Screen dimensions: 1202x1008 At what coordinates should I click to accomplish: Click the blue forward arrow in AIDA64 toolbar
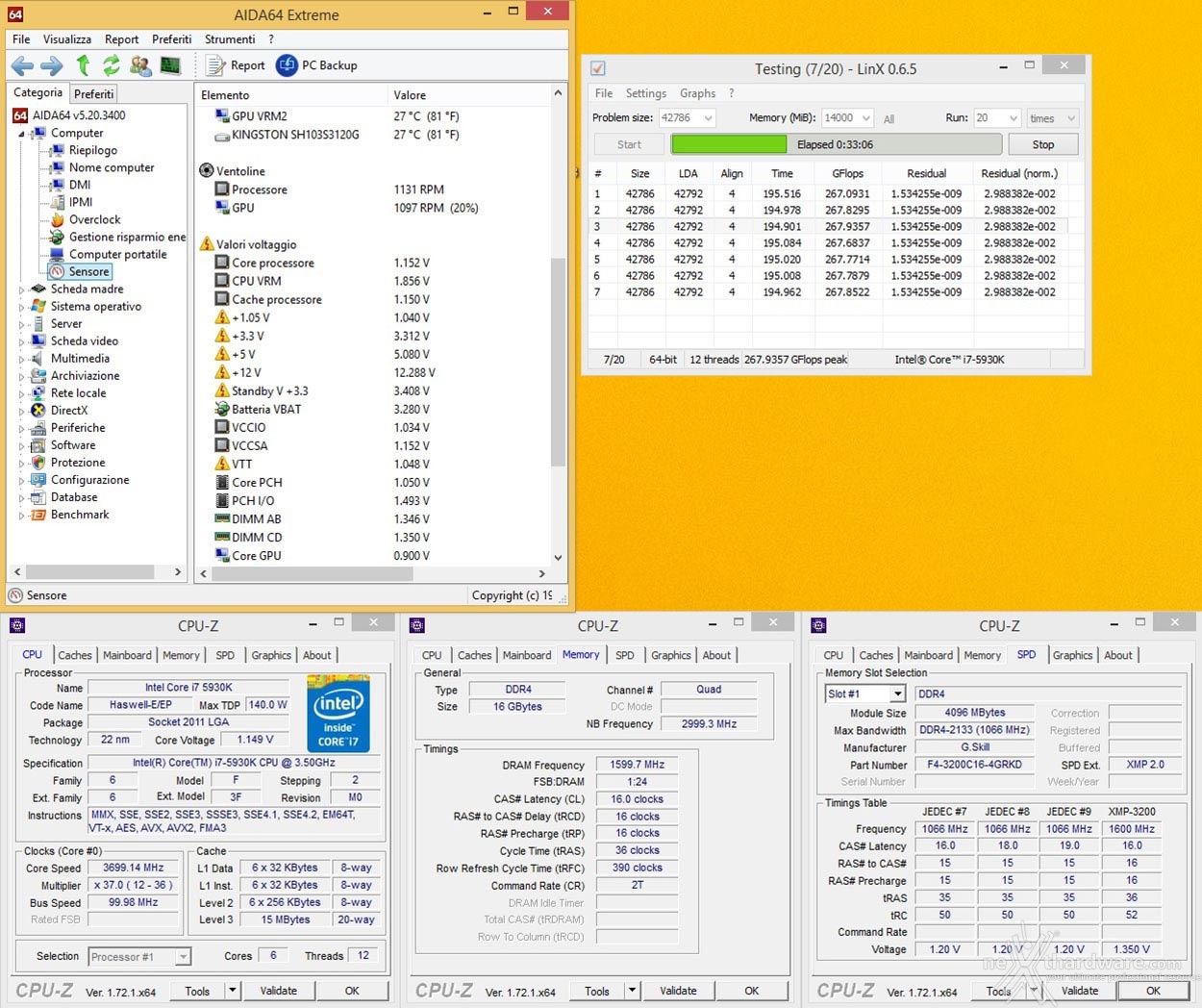52,65
